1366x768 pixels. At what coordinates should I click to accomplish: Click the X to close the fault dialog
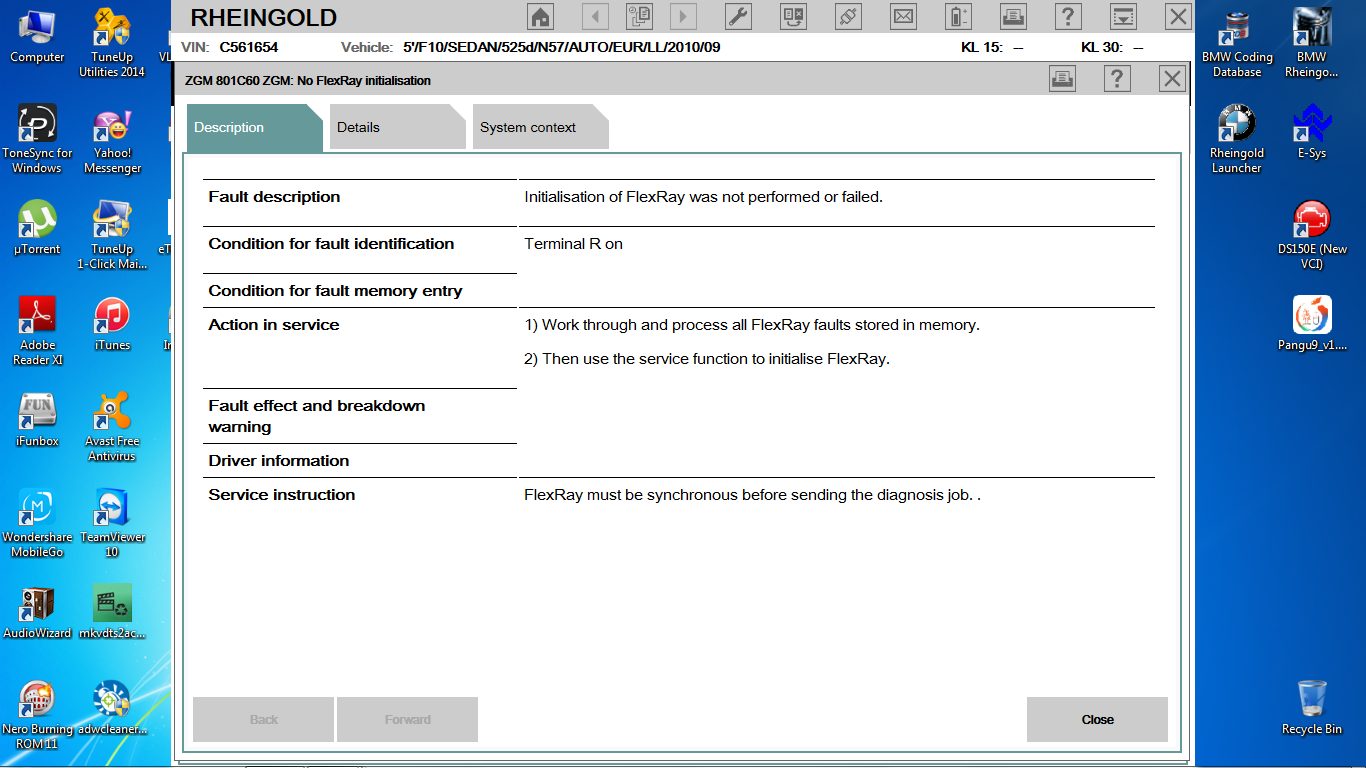1172,79
